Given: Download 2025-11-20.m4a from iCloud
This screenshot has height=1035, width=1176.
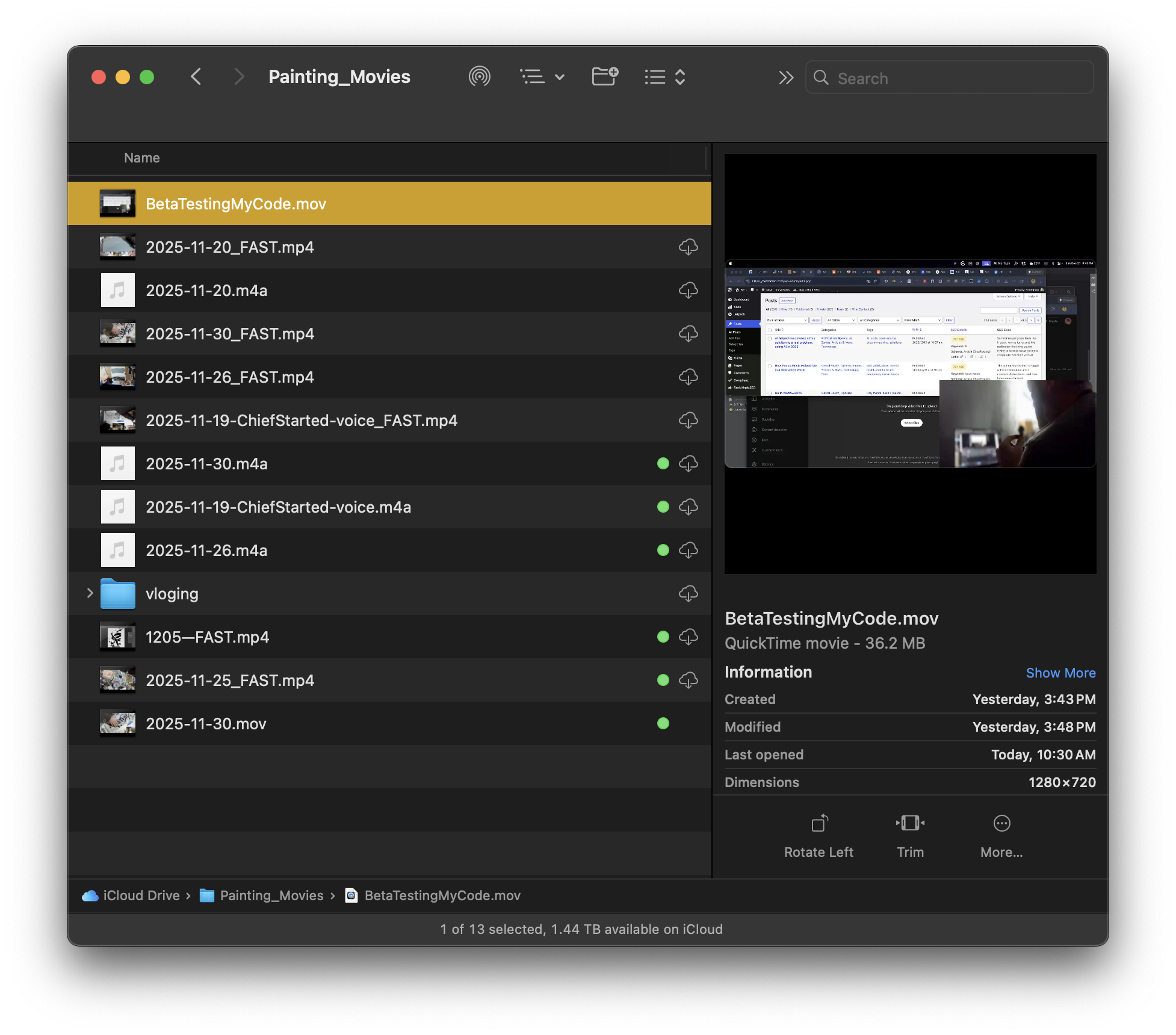Looking at the screenshot, I should coord(689,290).
